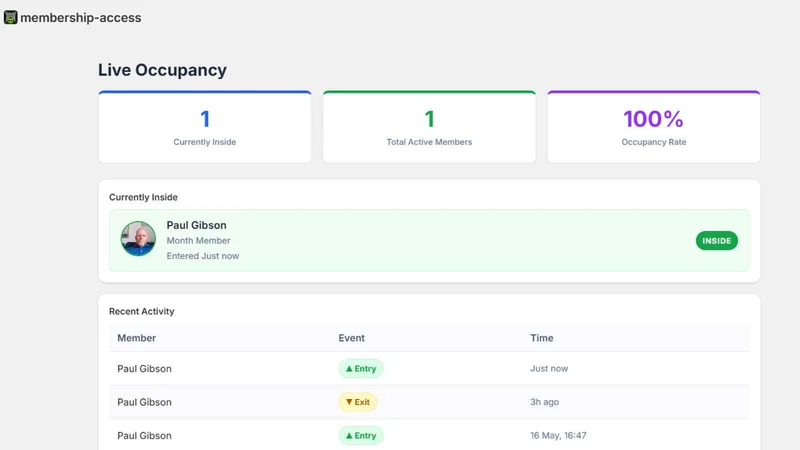The height and width of the screenshot is (450, 800).
Task: Click the Currently Inside section title
Action: tap(143, 197)
